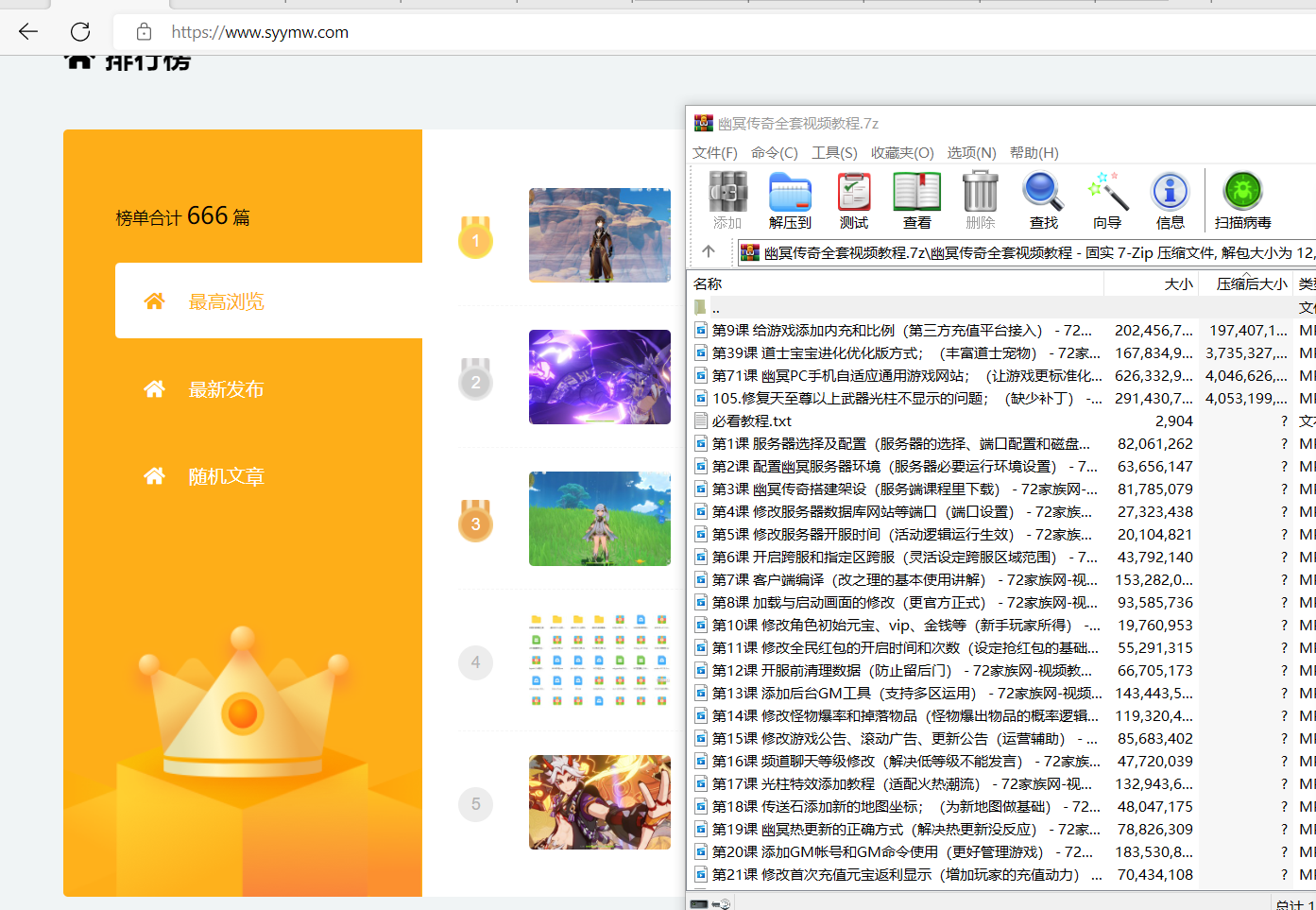
Task: Click the browser refresh icon
Action: [80, 31]
